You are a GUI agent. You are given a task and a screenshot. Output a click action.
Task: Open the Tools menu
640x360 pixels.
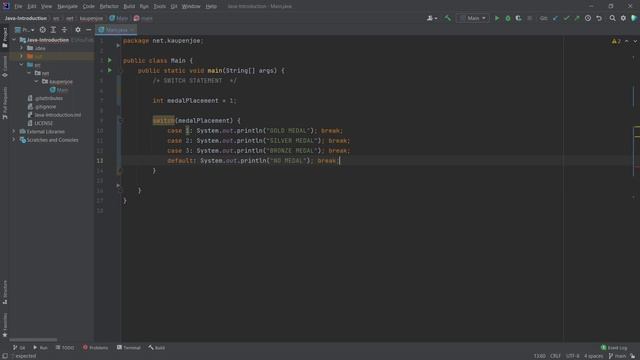tap(160, 7)
